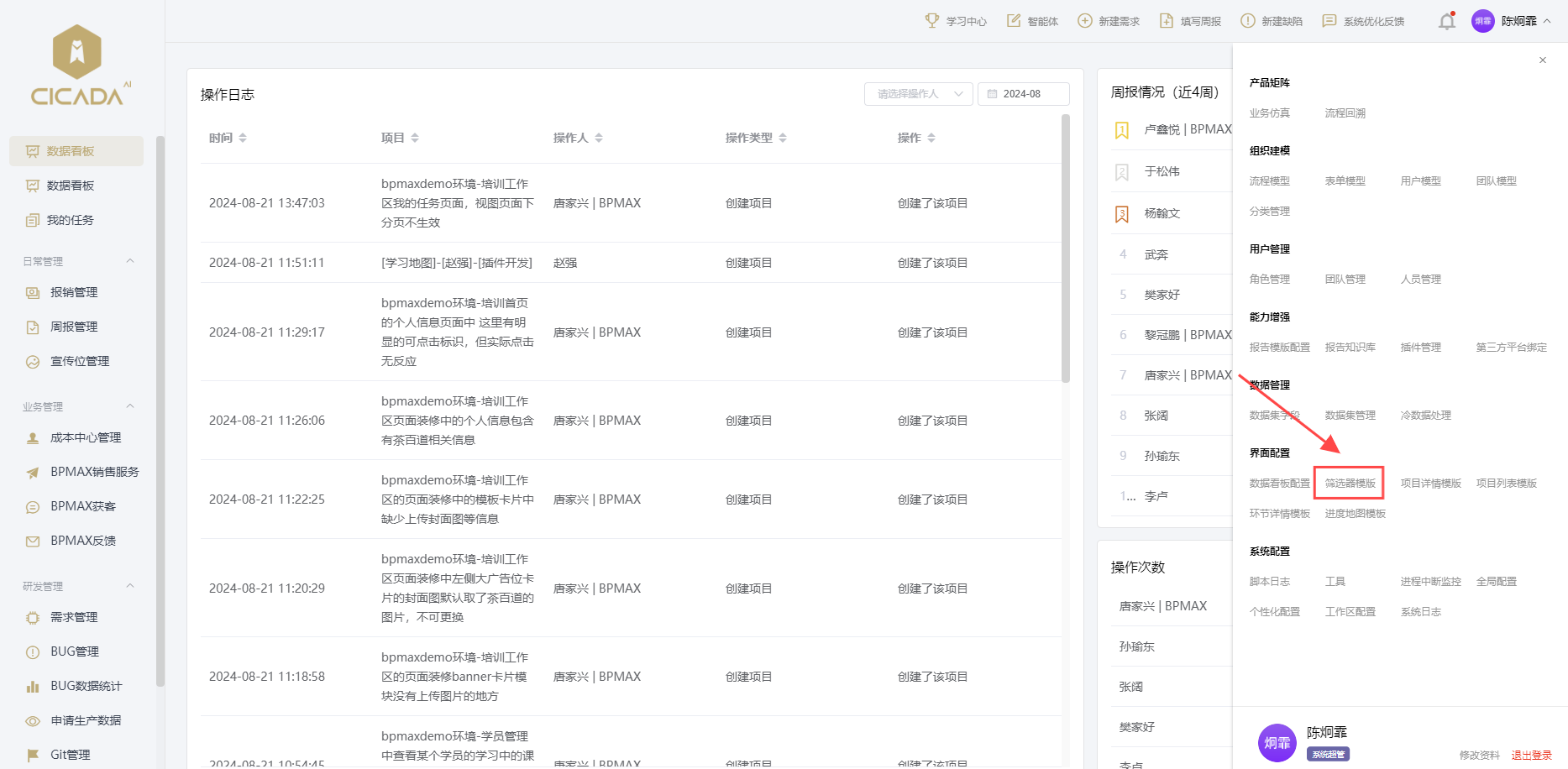Sort the log by 操作类型 column

click(783, 138)
